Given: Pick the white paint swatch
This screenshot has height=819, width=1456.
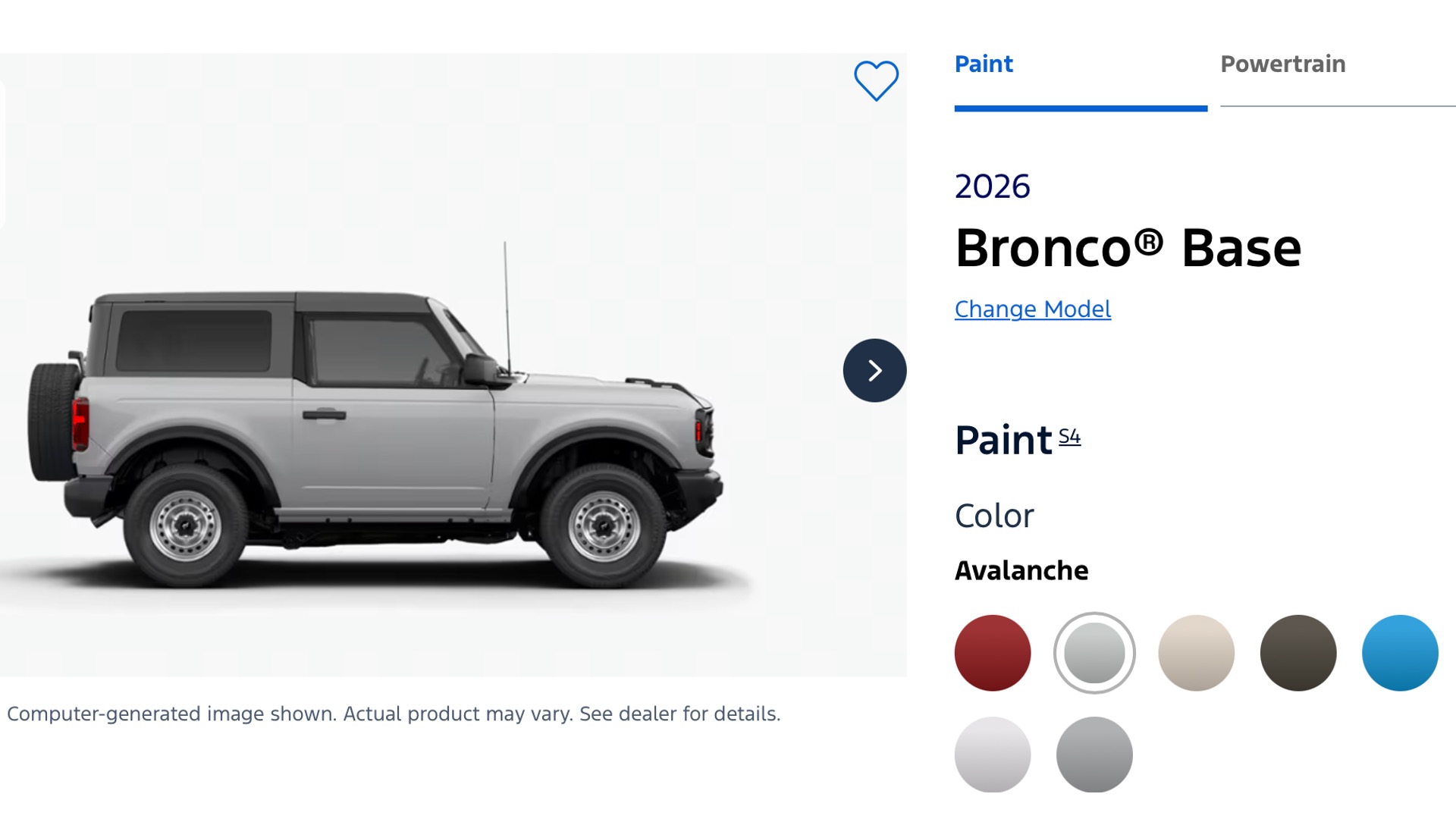Looking at the screenshot, I should [992, 755].
